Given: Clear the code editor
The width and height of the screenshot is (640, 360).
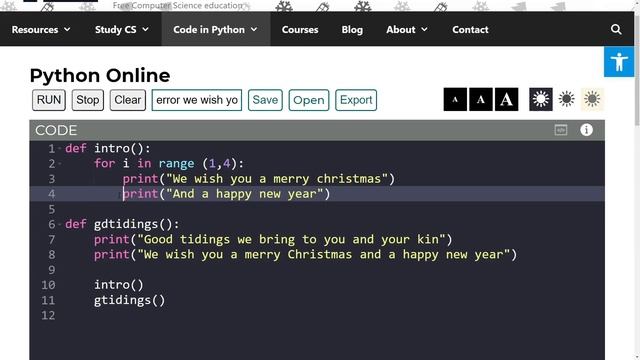Looking at the screenshot, I should click(x=127, y=100).
